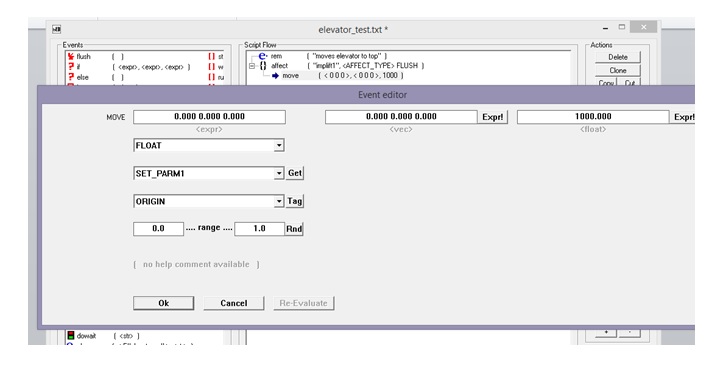Click the Get button
718x378 pixels.
coord(295,173)
